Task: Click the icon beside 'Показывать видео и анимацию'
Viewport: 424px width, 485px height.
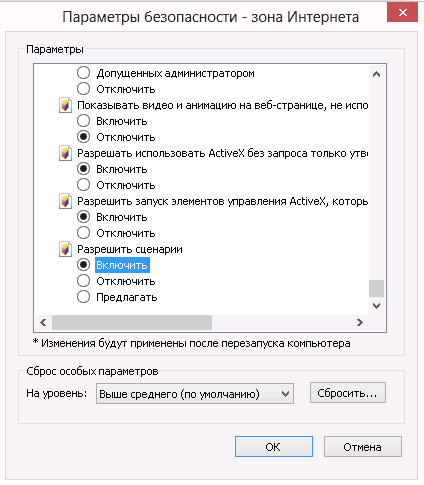Action: pos(65,105)
